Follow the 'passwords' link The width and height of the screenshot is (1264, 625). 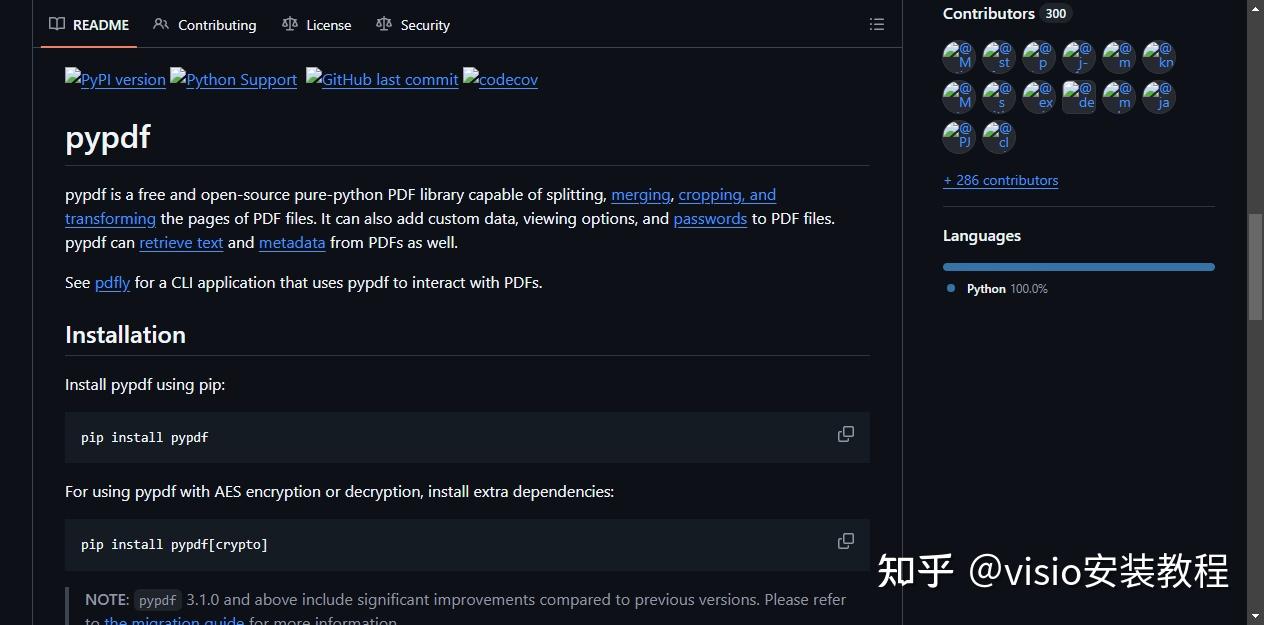tap(710, 219)
